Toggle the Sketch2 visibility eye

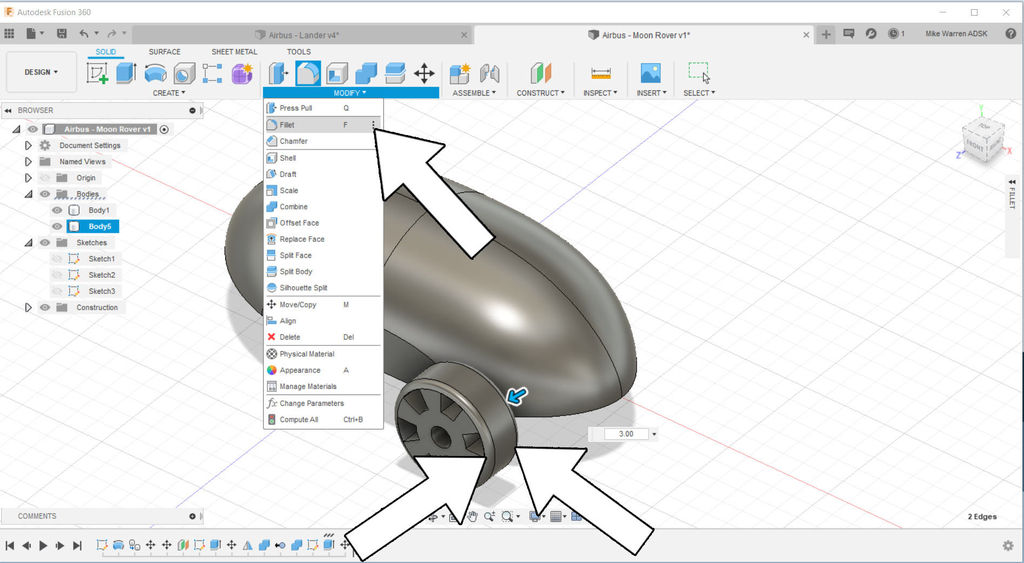click(x=57, y=275)
